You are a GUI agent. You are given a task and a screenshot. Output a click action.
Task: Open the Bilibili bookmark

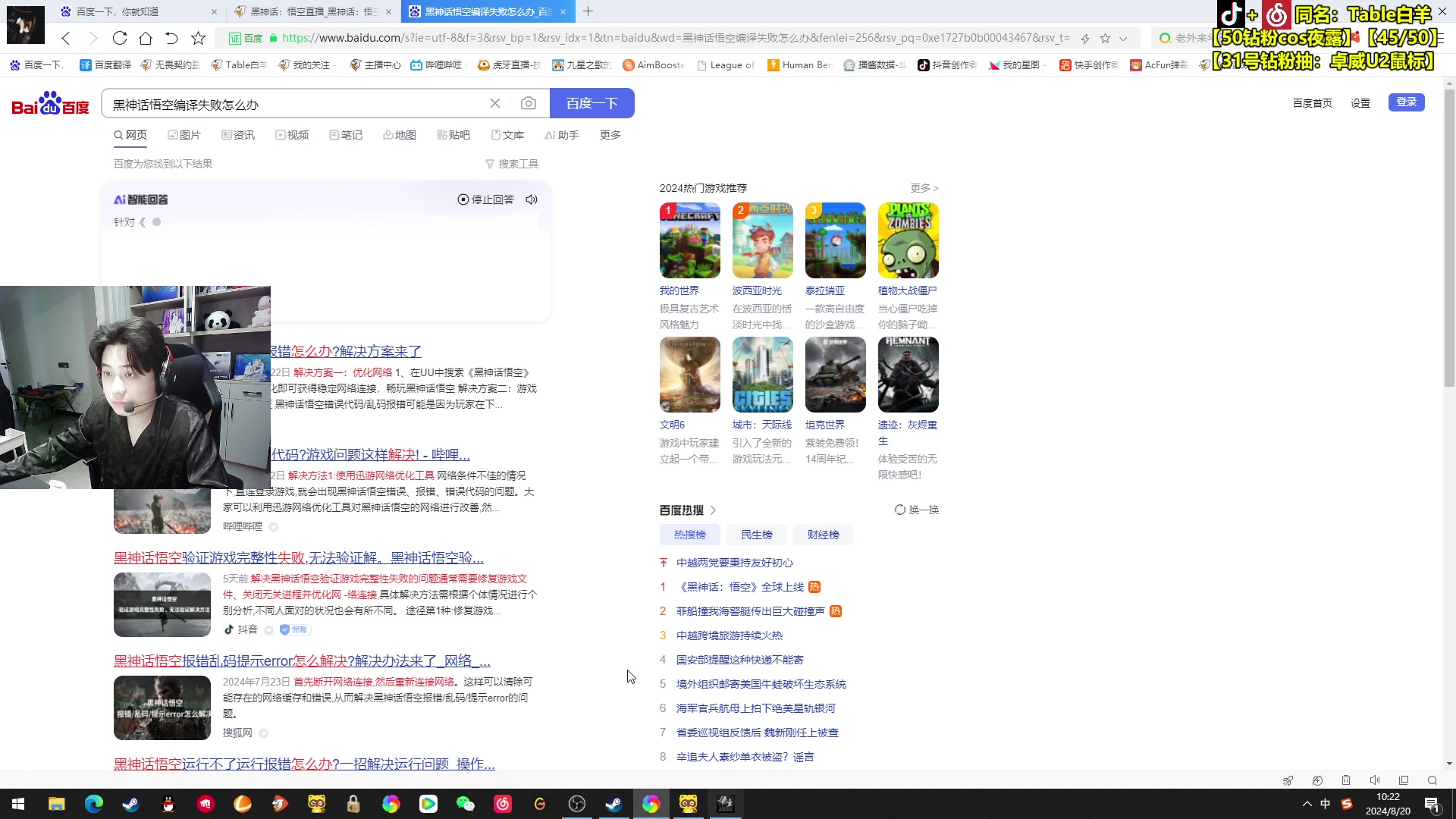(x=438, y=65)
